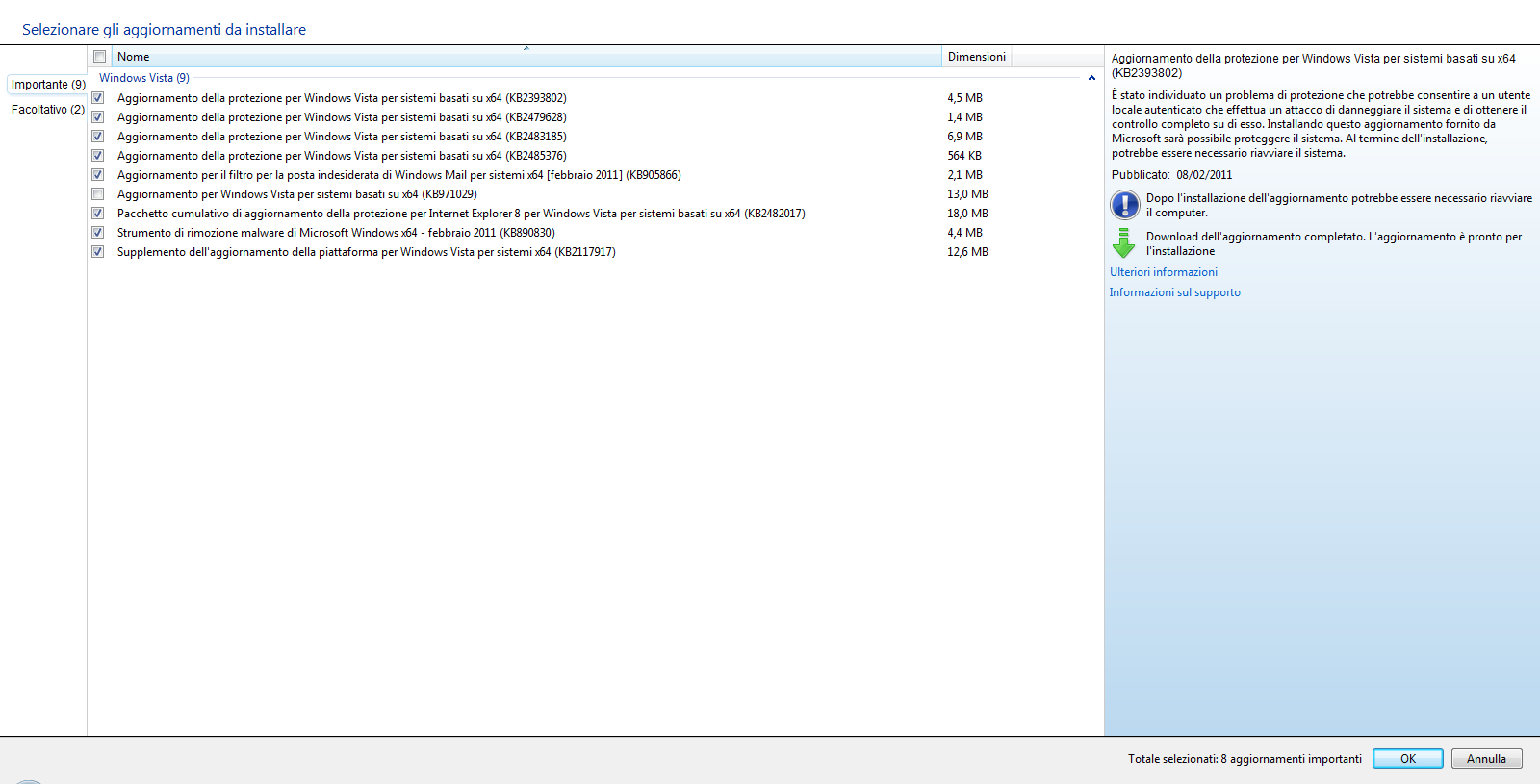1540x784 pixels.
Task: Select the Importante (9) tab
Action: (48, 85)
